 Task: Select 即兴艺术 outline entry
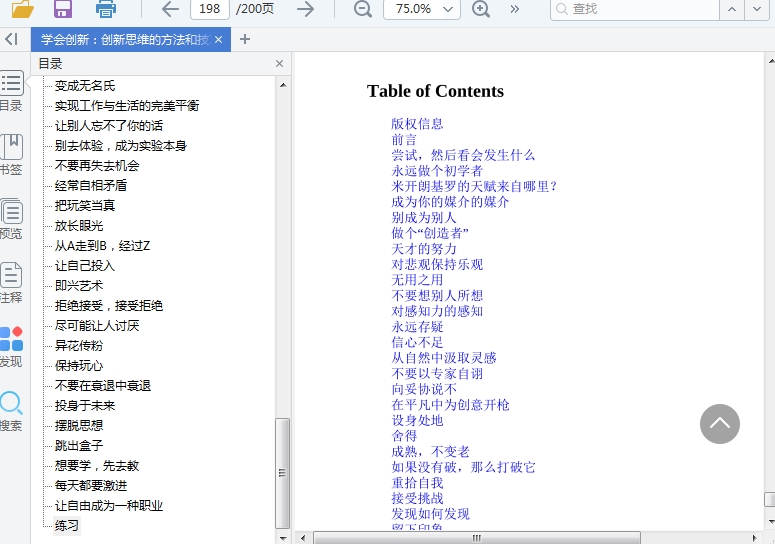(x=79, y=286)
